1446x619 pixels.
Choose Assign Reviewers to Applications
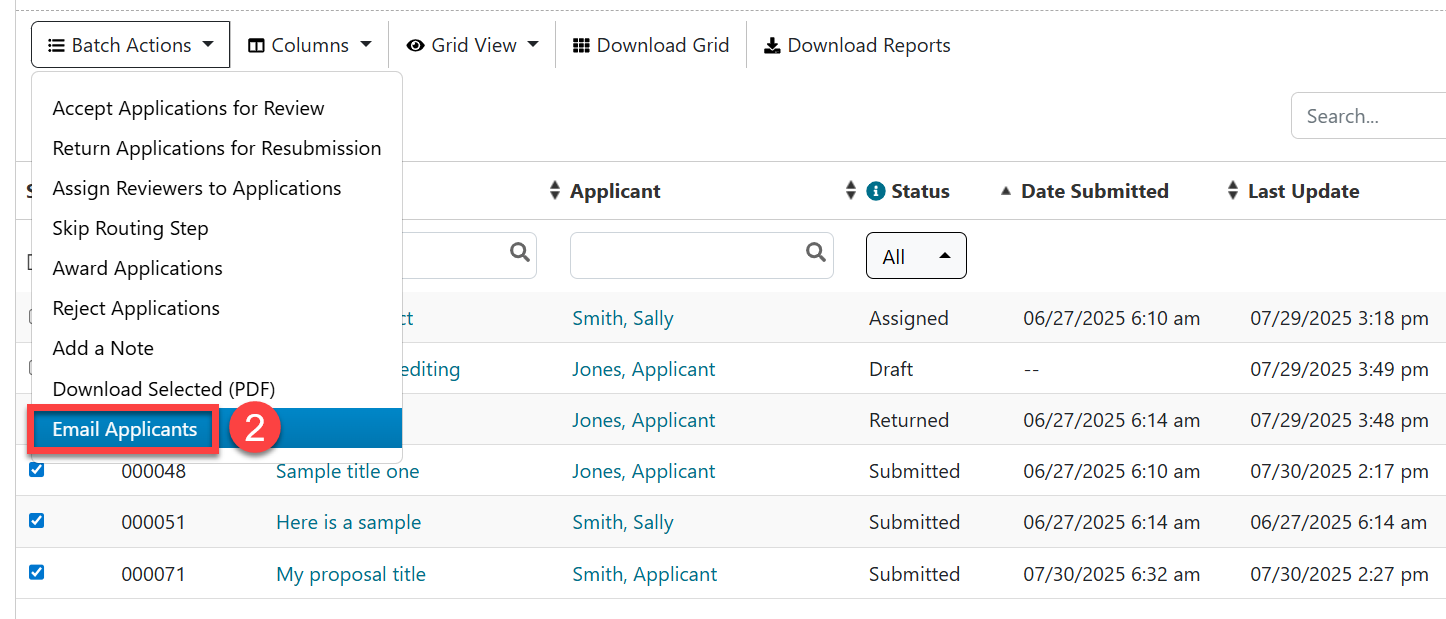pyautogui.click(x=217, y=188)
